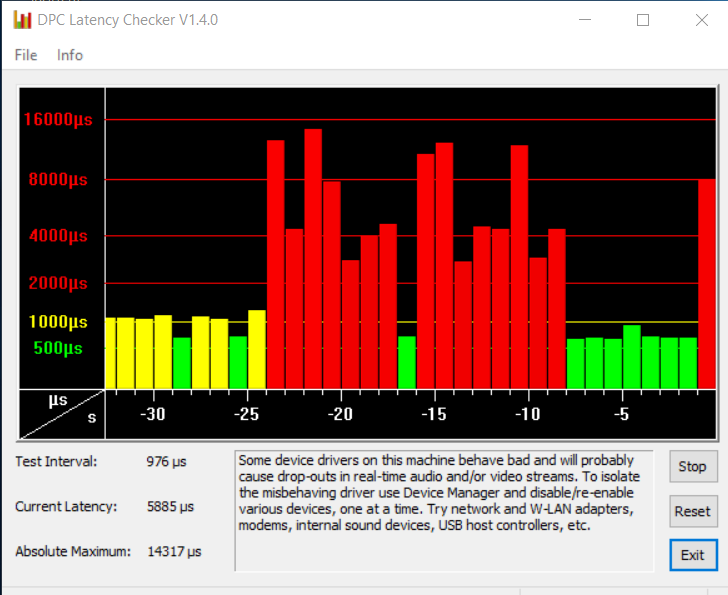Click the -30 time axis label
Screen dimensions: 728x595
click(153, 414)
